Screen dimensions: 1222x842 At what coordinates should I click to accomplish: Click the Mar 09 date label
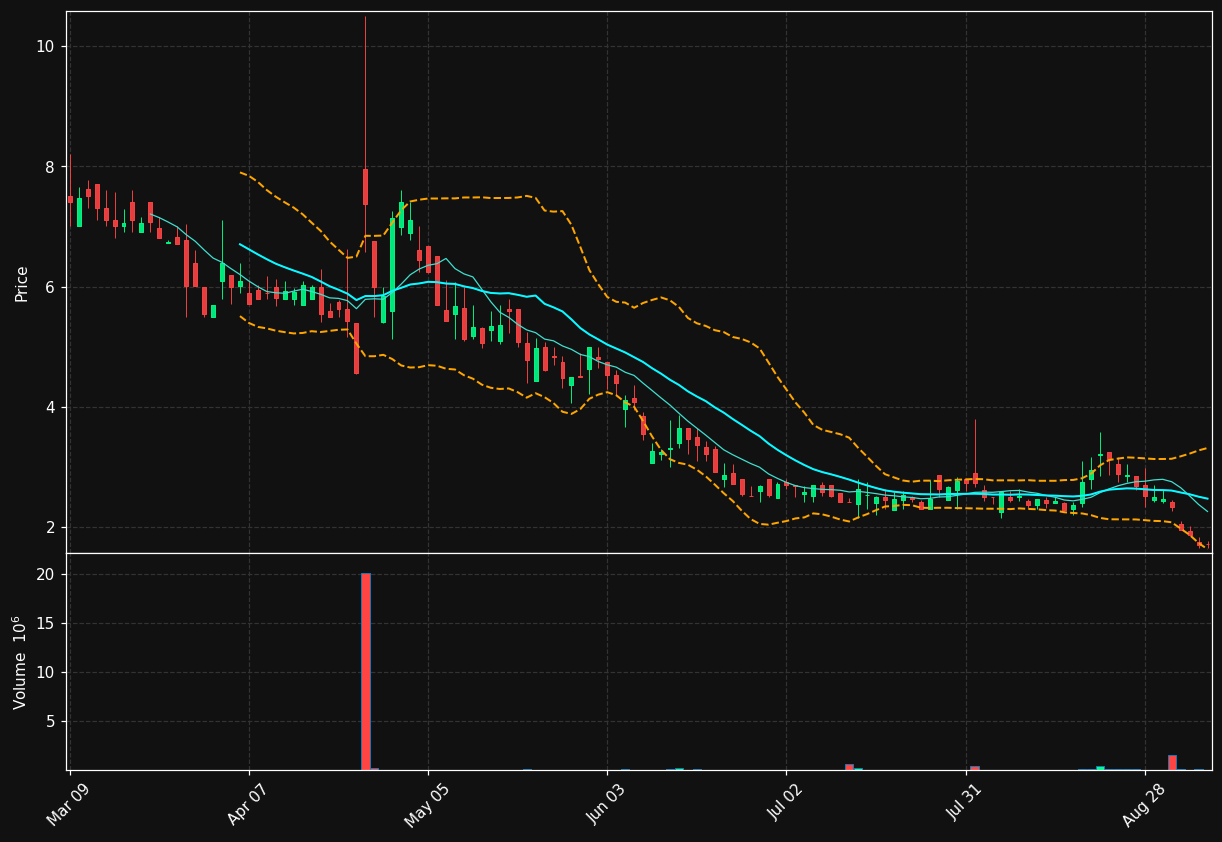click(x=71, y=803)
